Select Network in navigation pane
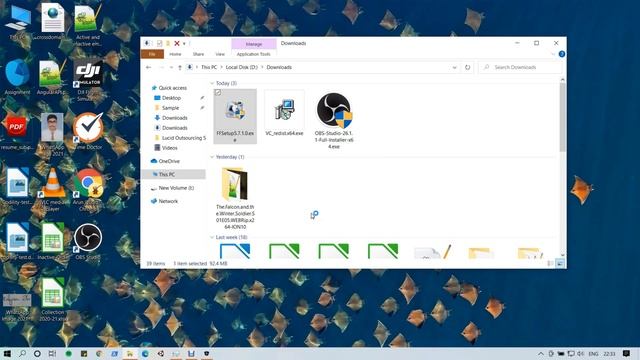This screenshot has height=360, width=640. click(168, 201)
